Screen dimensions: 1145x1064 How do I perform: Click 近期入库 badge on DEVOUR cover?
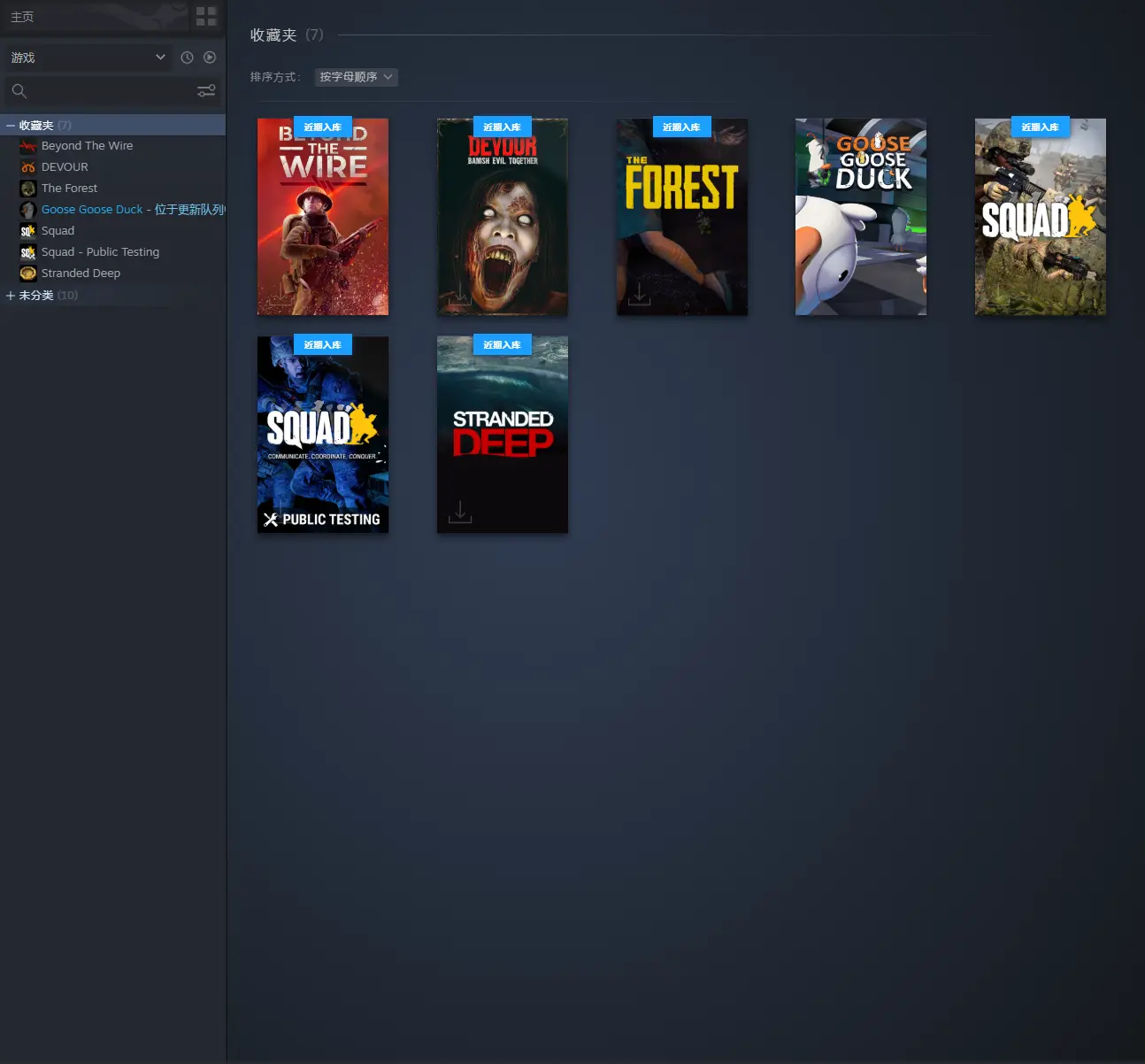(x=503, y=127)
